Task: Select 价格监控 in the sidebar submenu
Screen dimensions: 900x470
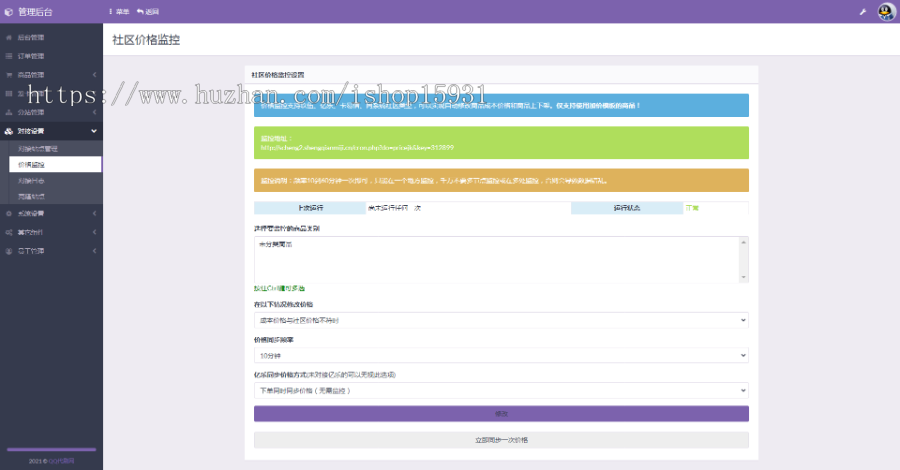Action: 32,164
